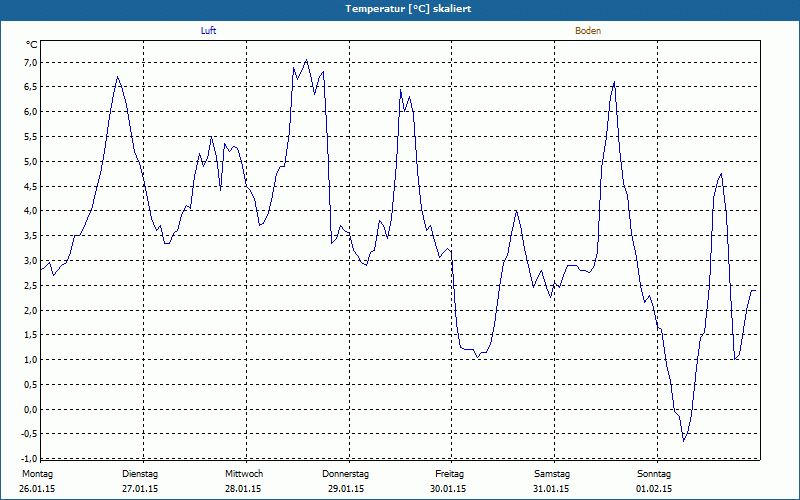
Task: Click the Dienstag day label
Action: click(140, 474)
